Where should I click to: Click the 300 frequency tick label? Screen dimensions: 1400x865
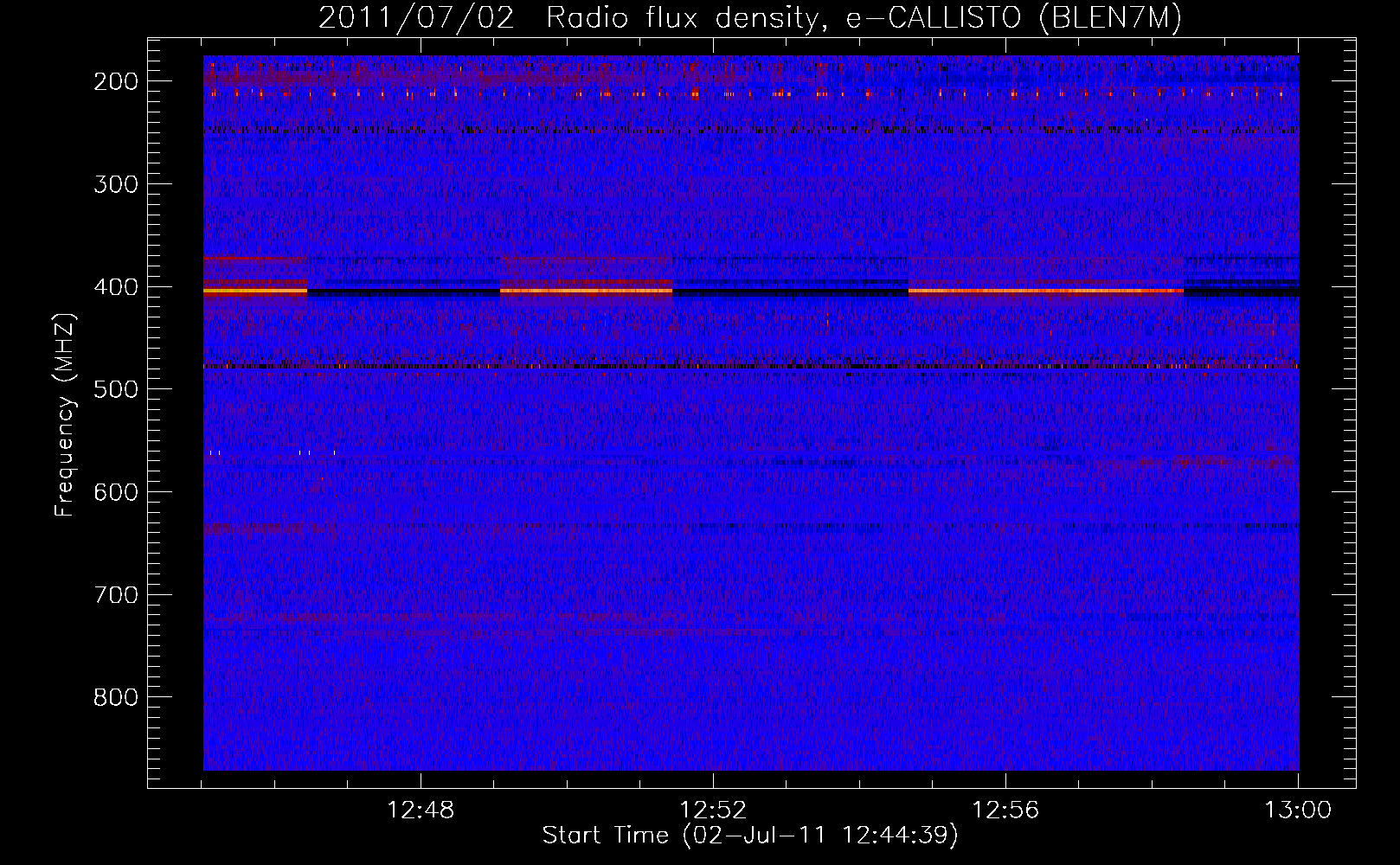click(x=116, y=184)
